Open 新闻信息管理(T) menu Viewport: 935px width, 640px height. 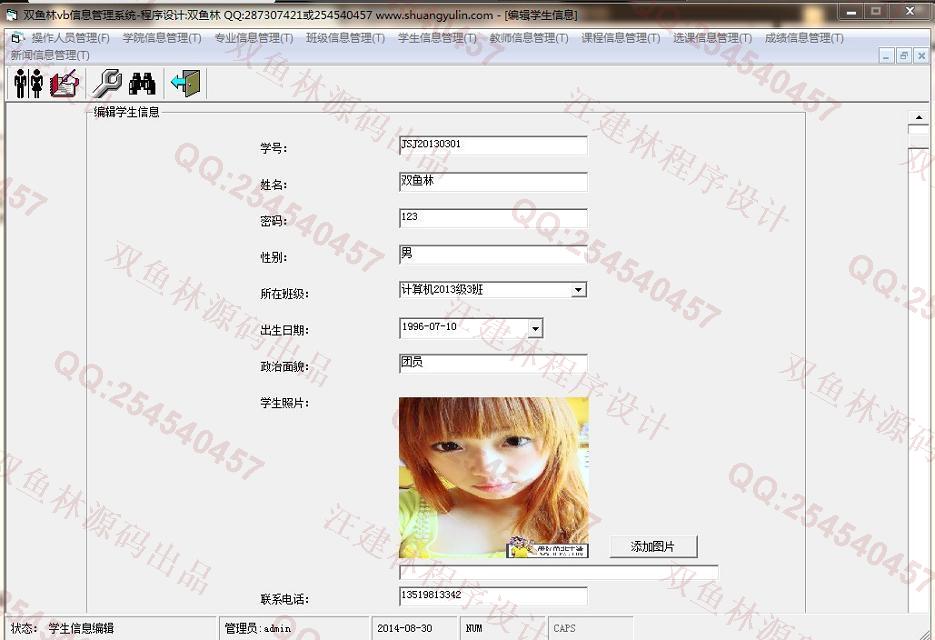coord(50,55)
